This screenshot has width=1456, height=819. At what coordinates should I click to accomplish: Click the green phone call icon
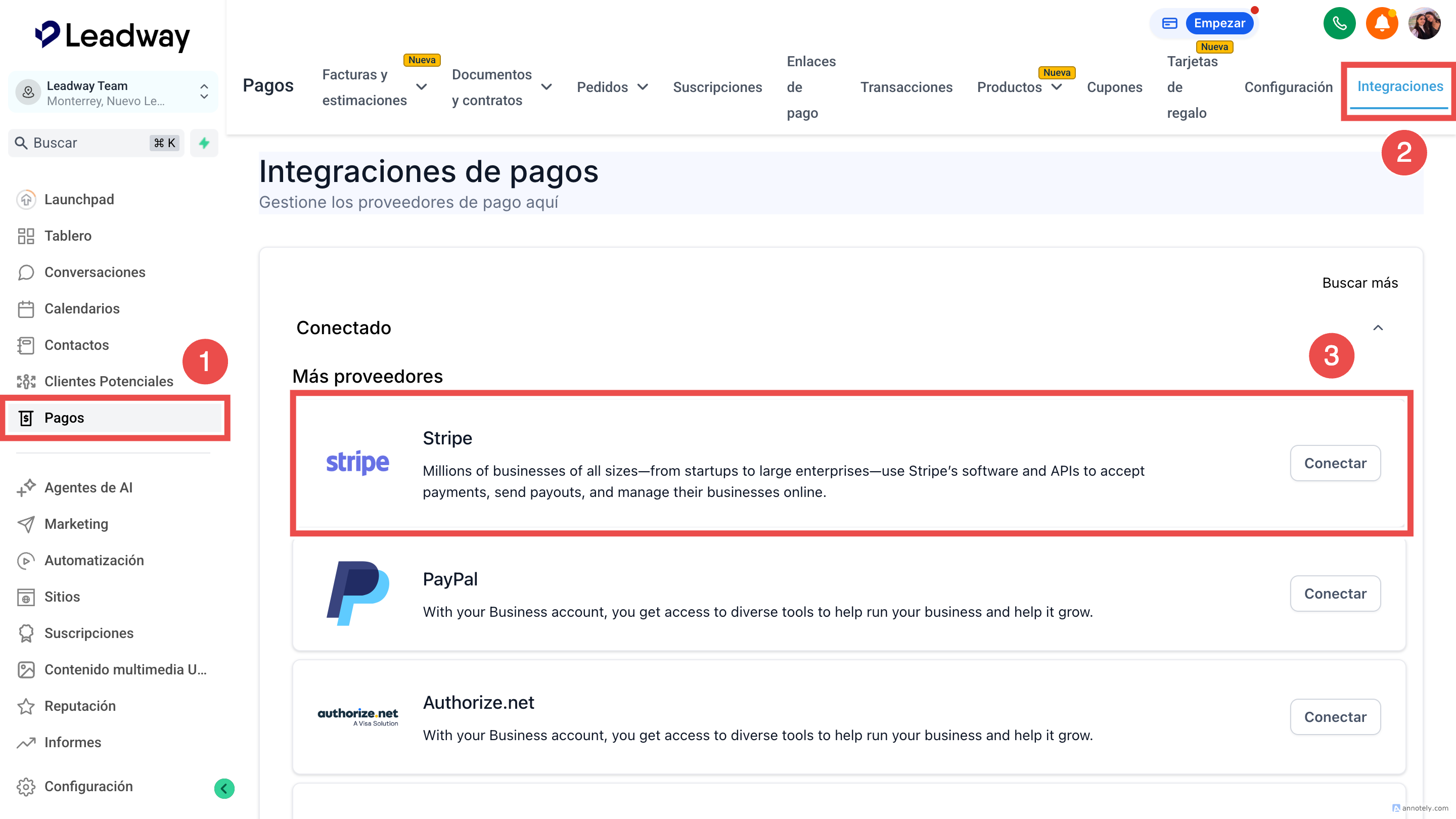[1339, 23]
